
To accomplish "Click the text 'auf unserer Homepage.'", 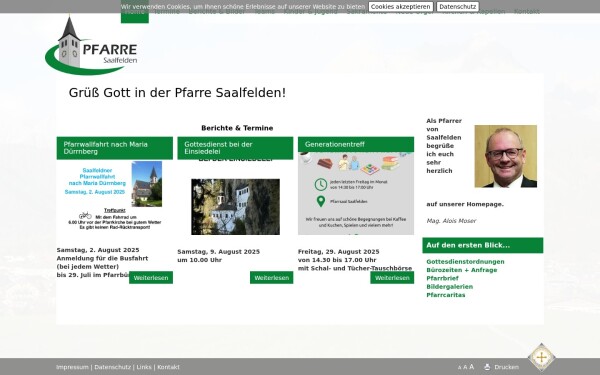I will coord(465,204).
